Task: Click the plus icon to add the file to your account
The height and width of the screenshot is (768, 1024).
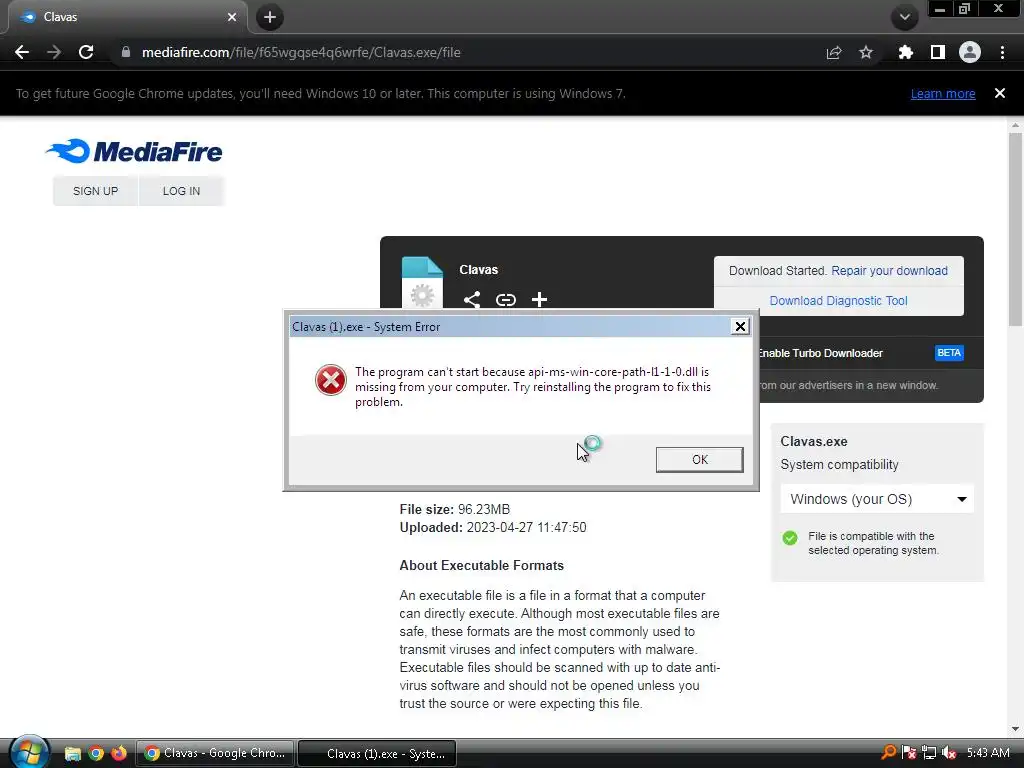Action: coord(539,299)
